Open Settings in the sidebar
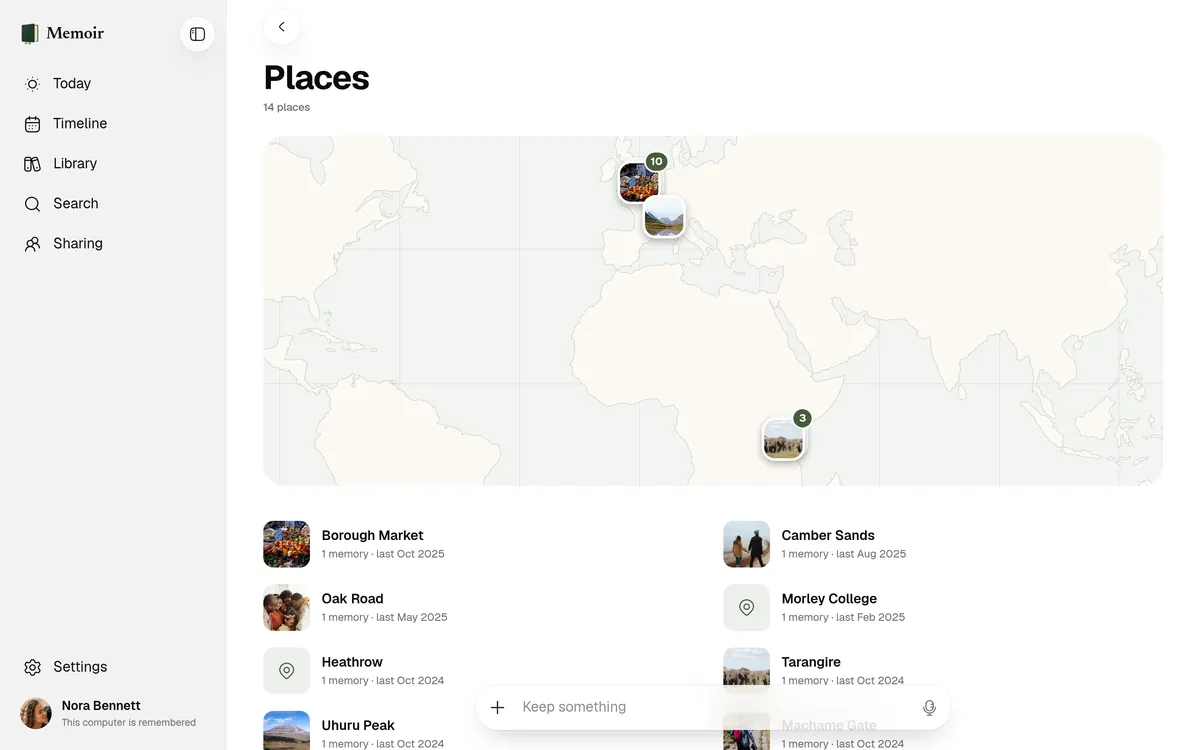Viewport: 1200px width, 750px height. (113, 667)
